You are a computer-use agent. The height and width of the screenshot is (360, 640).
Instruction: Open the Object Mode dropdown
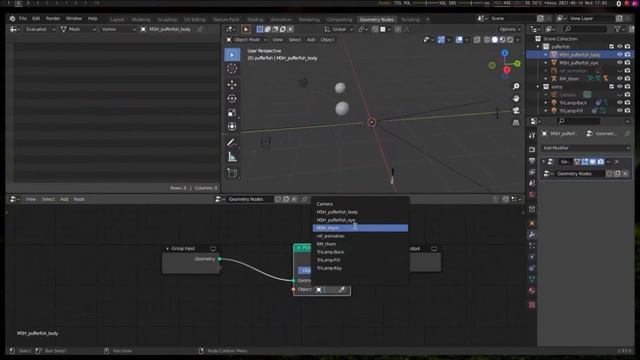247,40
